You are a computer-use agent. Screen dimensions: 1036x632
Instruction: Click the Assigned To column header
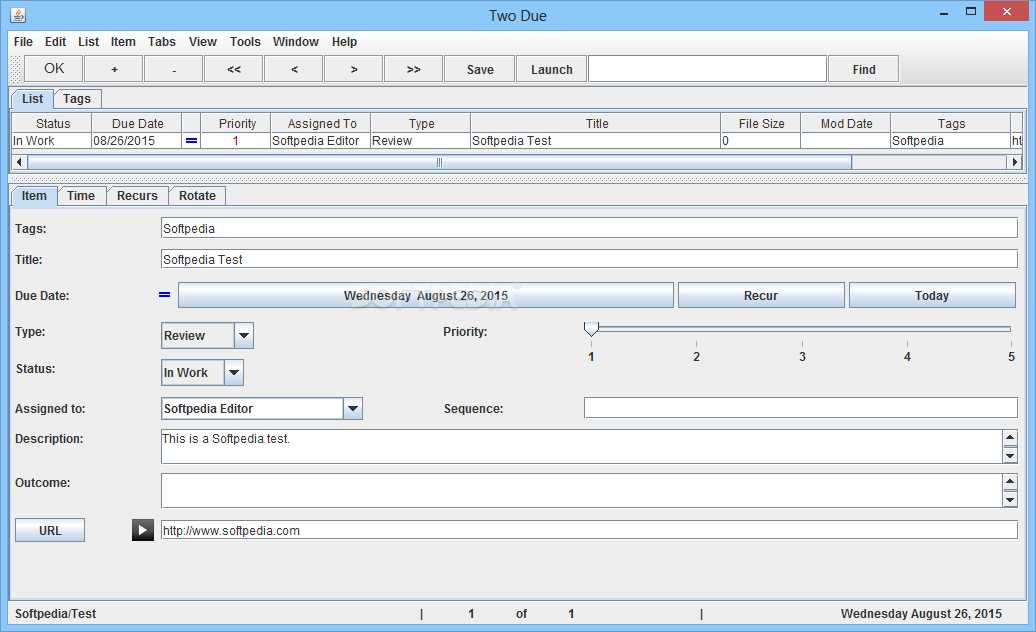pyautogui.click(x=321, y=123)
